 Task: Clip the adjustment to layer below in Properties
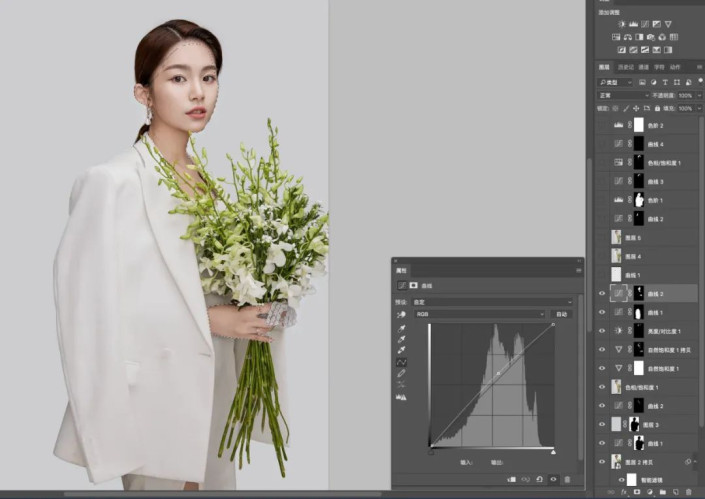[511, 480]
